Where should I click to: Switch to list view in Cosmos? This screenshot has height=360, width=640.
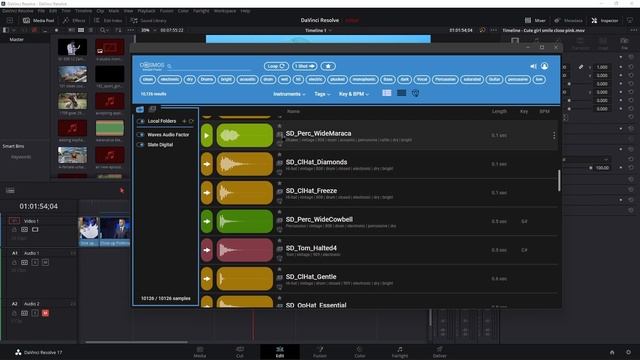(387, 93)
